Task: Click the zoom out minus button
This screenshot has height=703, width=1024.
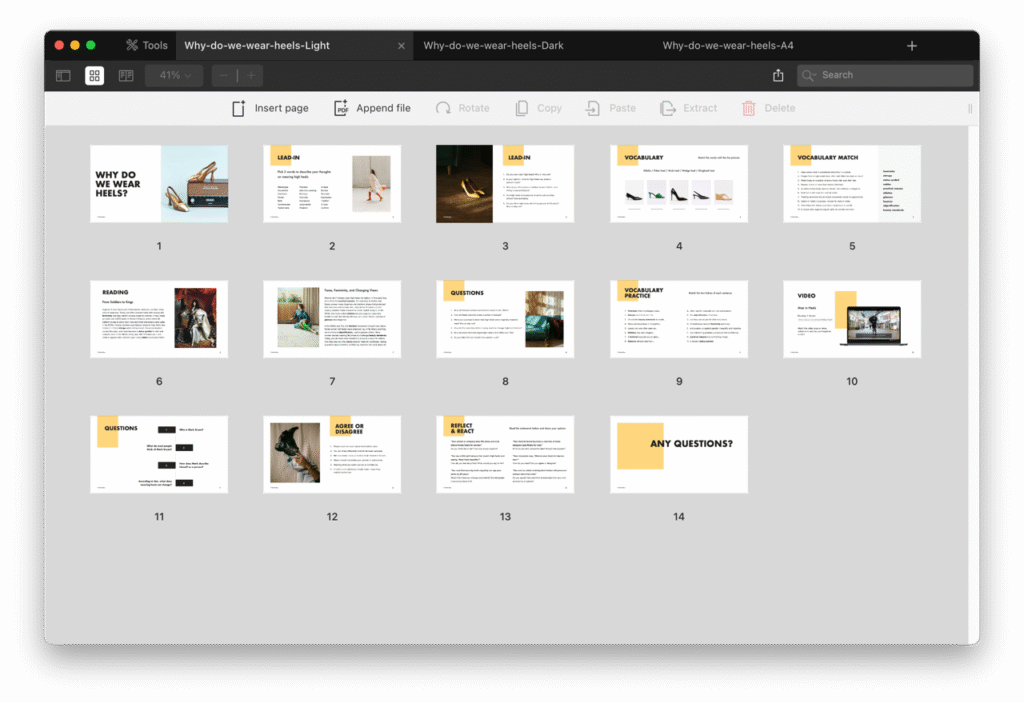Action: coord(223,75)
